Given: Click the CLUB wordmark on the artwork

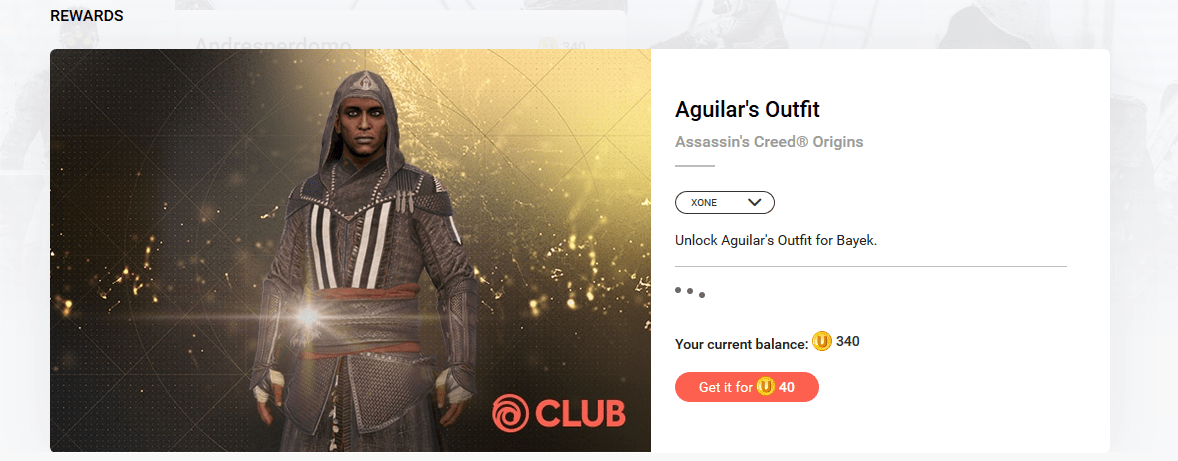Looking at the screenshot, I should (581, 414).
